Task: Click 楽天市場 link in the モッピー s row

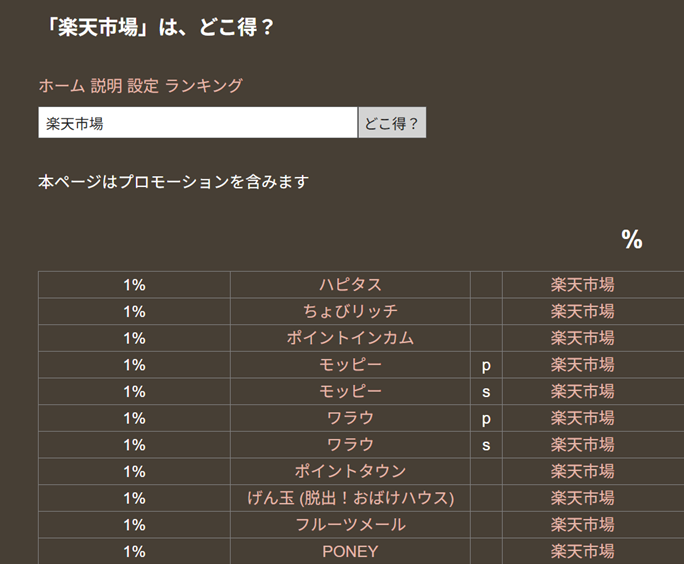Action: click(x=582, y=391)
